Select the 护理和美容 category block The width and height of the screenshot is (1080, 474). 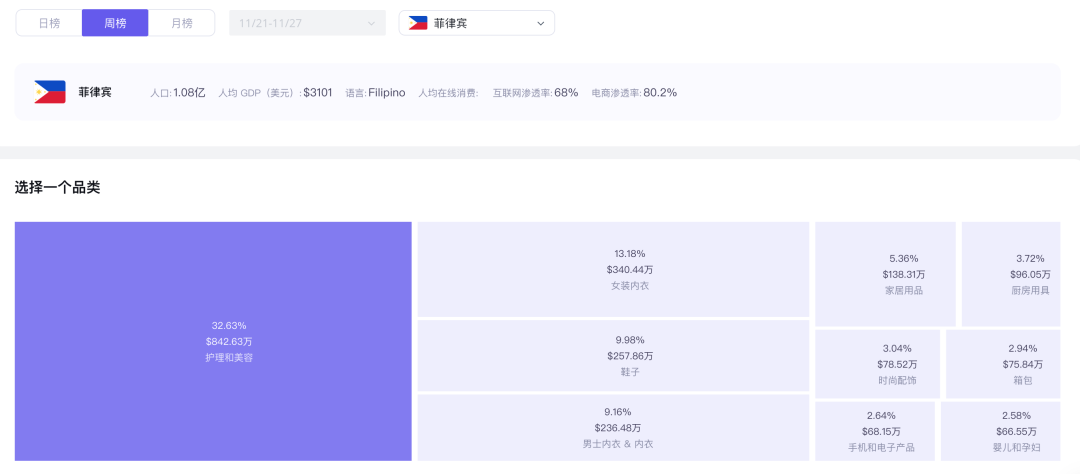pyautogui.click(x=213, y=341)
